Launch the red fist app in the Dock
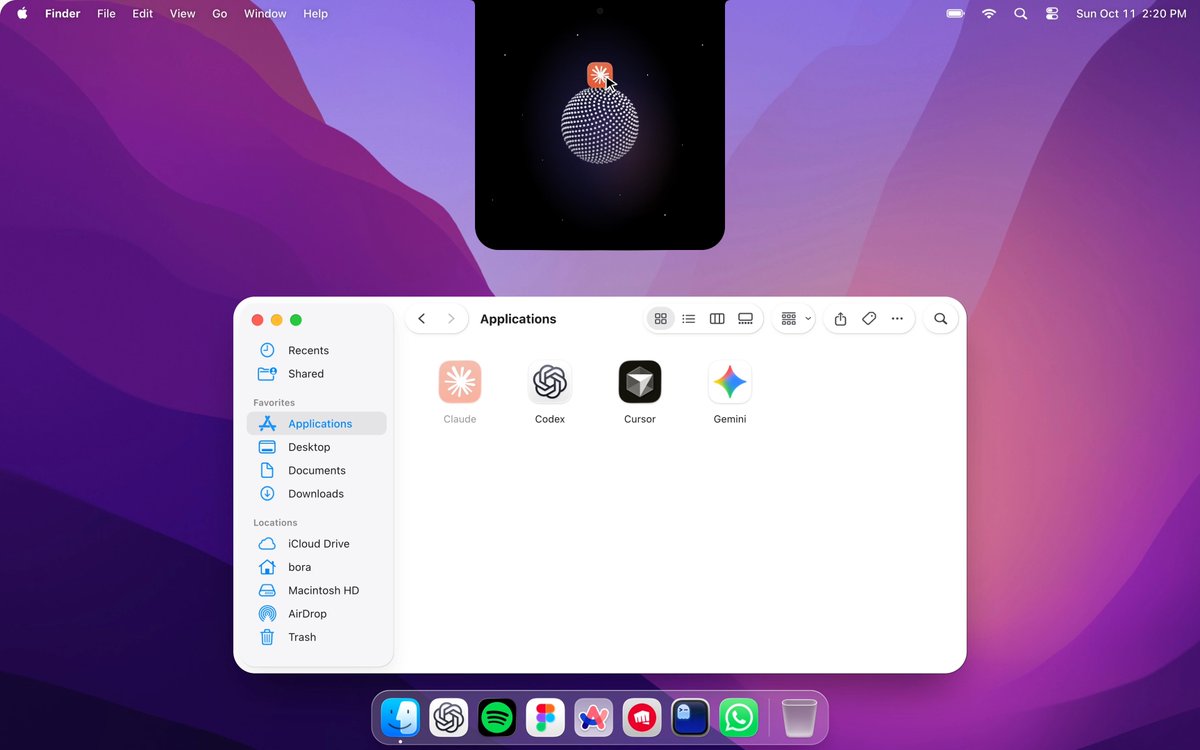1200x750 pixels. coord(642,717)
